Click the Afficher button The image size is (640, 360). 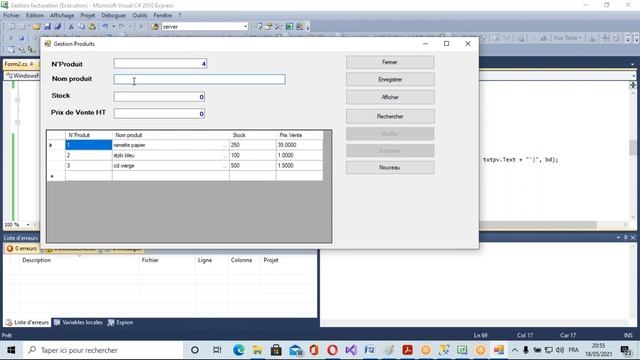tap(390, 97)
